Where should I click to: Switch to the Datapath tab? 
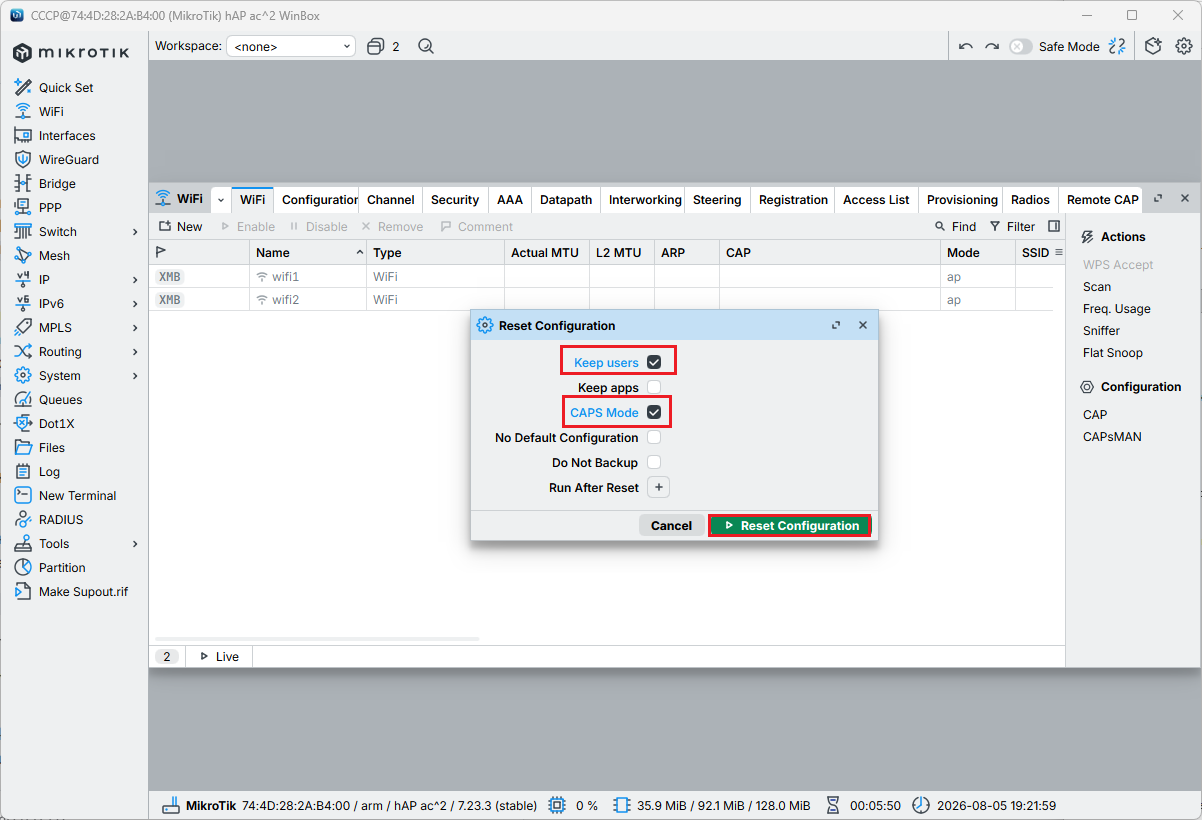pos(566,199)
